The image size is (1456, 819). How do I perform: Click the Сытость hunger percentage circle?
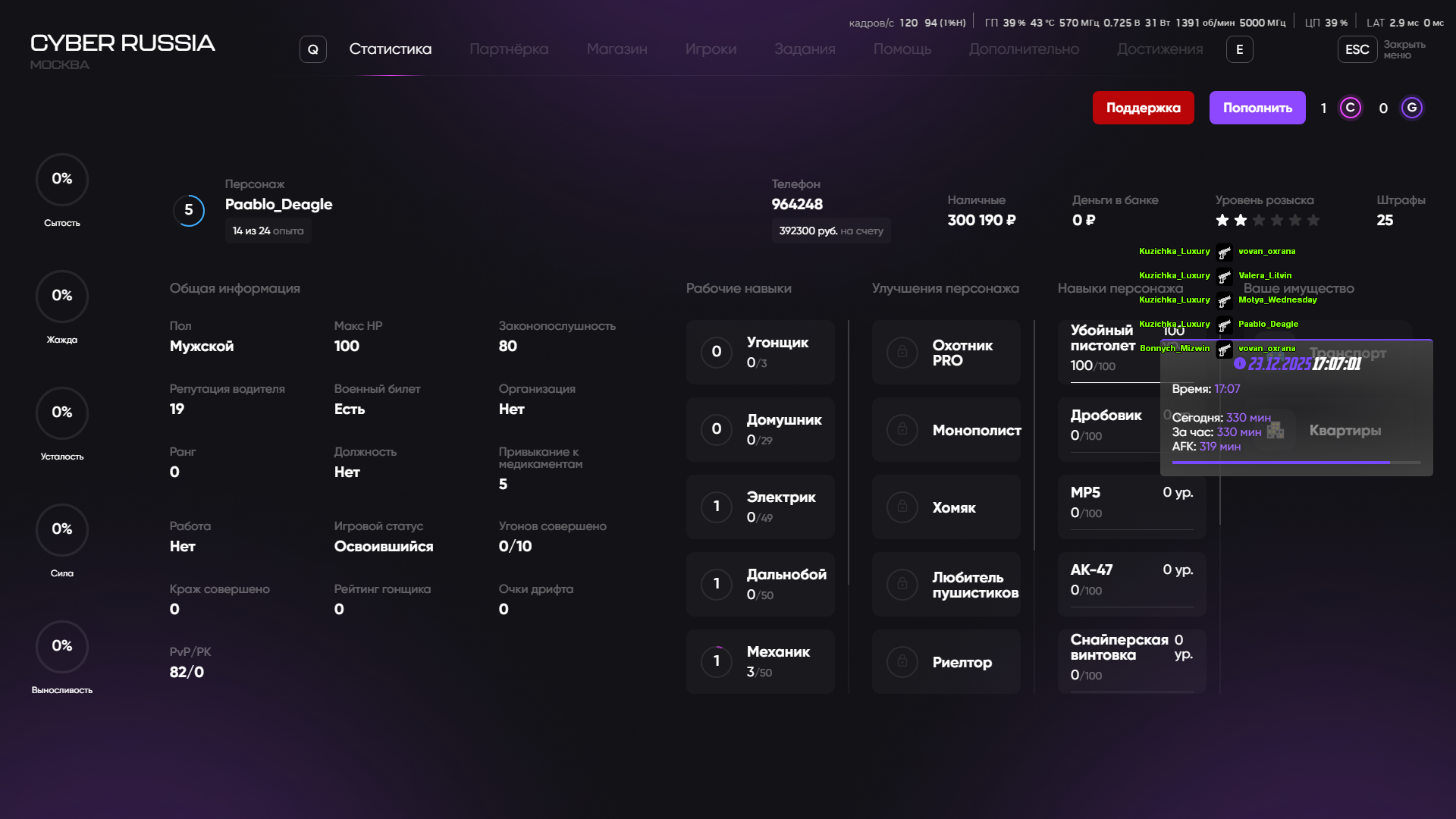[x=62, y=180]
